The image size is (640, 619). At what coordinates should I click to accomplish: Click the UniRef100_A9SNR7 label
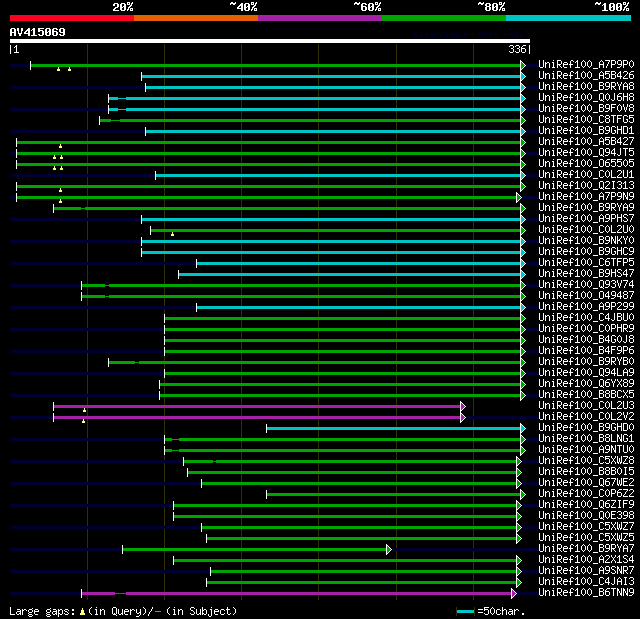click(586, 571)
